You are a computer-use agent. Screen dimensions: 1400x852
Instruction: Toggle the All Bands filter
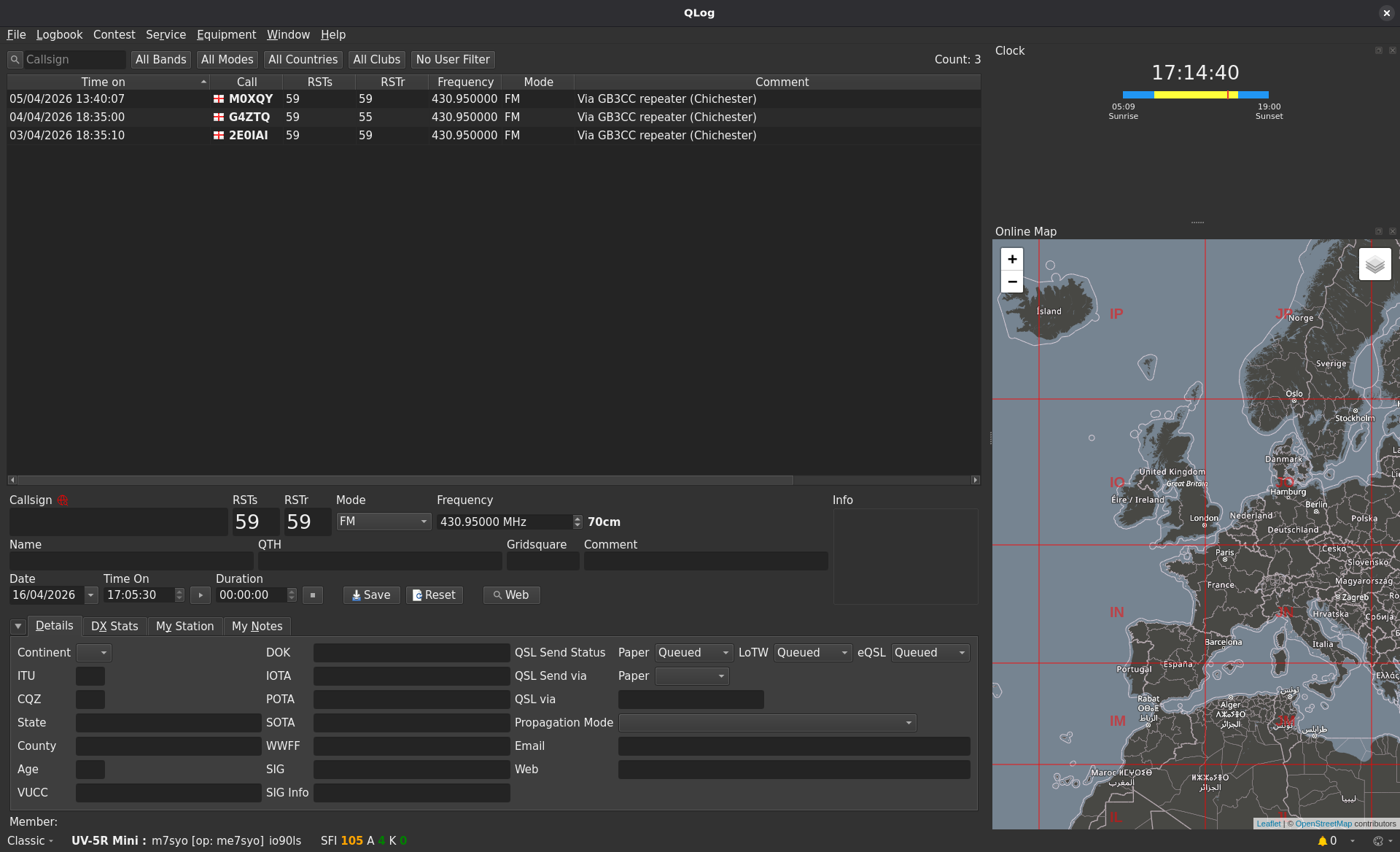click(160, 60)
